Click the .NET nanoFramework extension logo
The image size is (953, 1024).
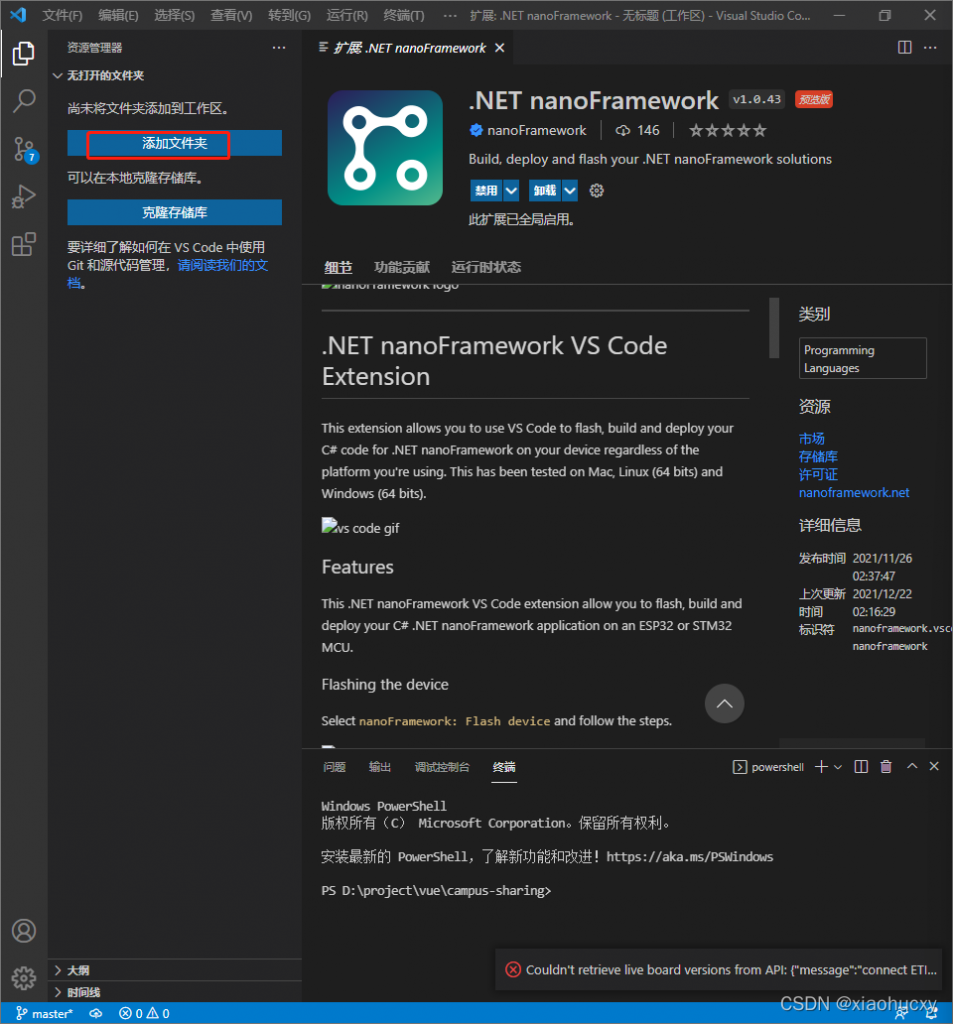point(385,148)
